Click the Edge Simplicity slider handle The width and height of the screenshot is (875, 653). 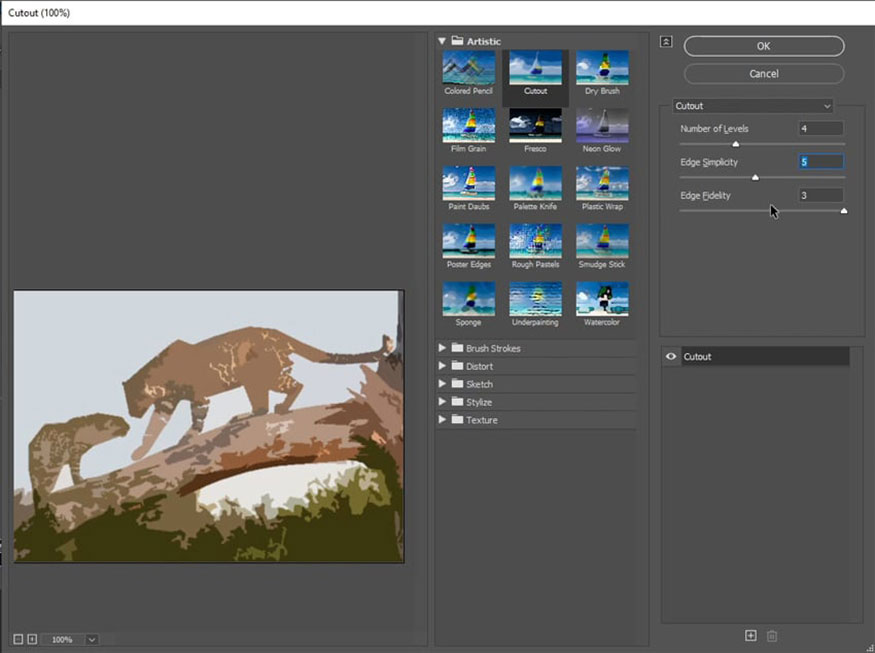[x=755, y=177]
